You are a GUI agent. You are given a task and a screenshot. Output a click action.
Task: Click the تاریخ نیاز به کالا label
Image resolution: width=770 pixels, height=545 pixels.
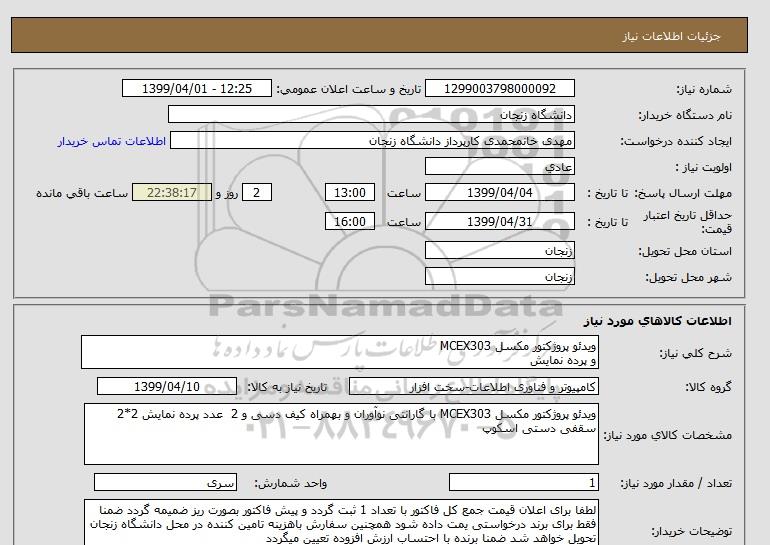(x=287, y=387)
